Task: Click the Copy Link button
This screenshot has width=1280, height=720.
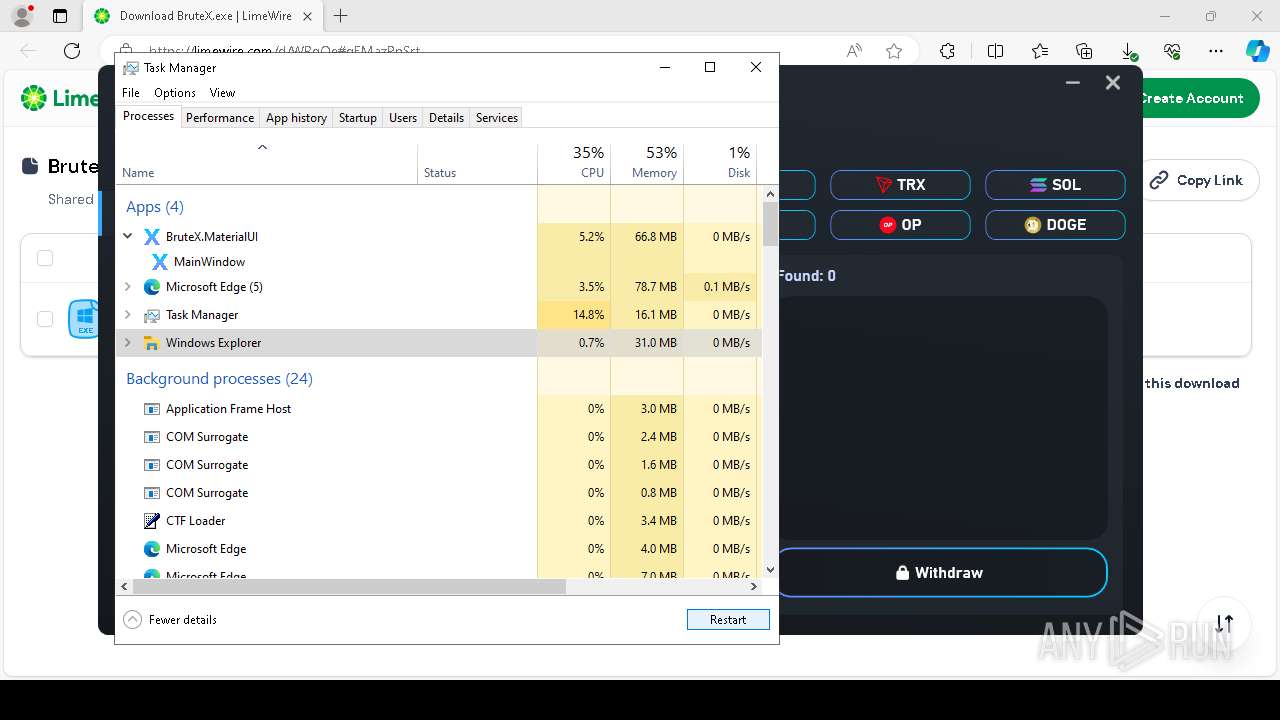Action: click(1195, 181)
